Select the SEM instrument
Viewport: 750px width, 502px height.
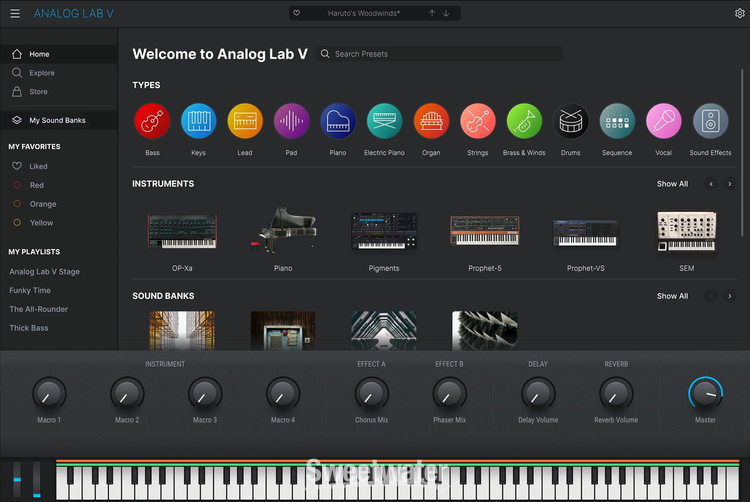point(686,231)
